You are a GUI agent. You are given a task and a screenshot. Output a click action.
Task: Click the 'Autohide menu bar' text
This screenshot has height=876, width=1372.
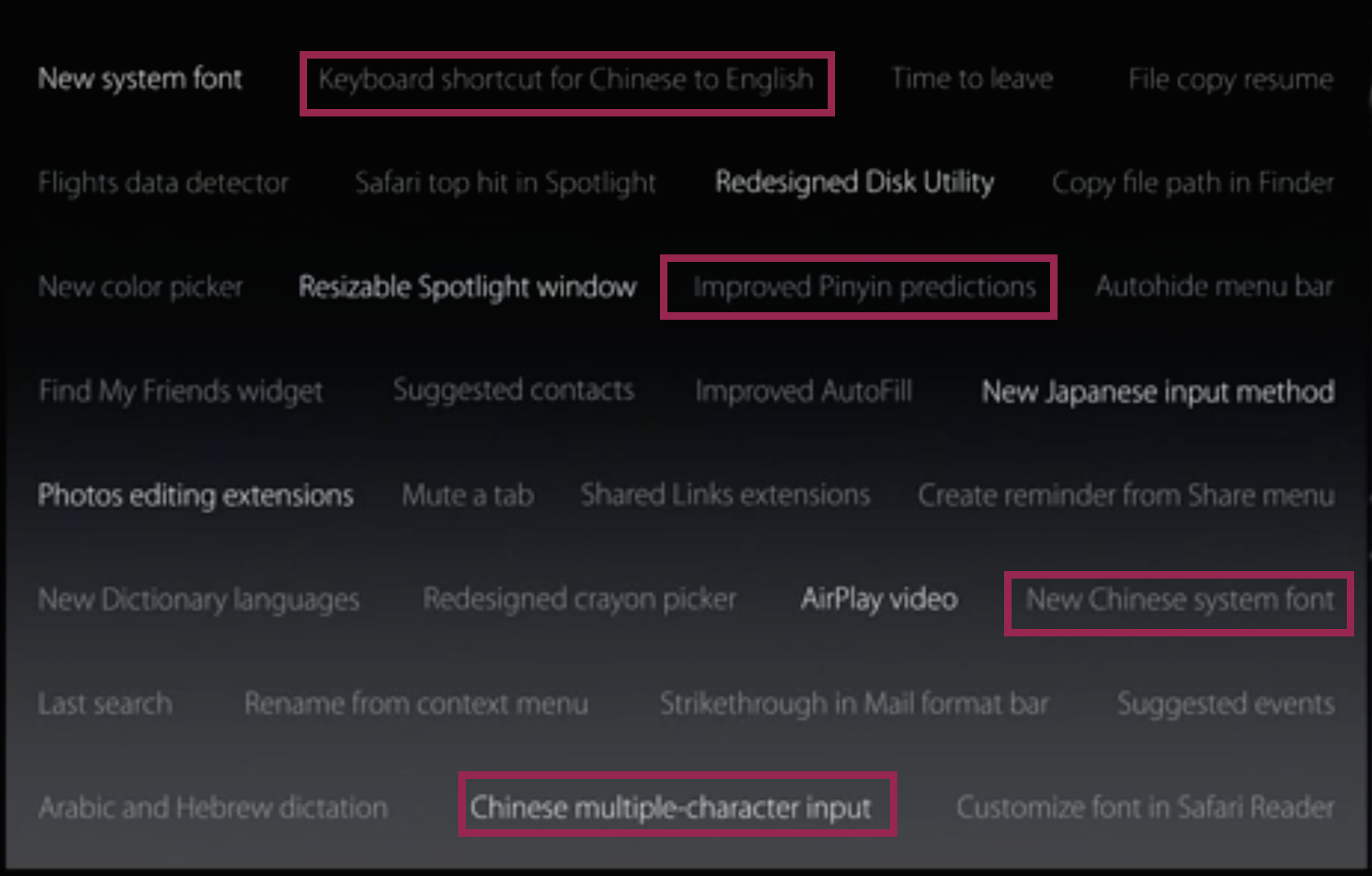click(1214, 286)
